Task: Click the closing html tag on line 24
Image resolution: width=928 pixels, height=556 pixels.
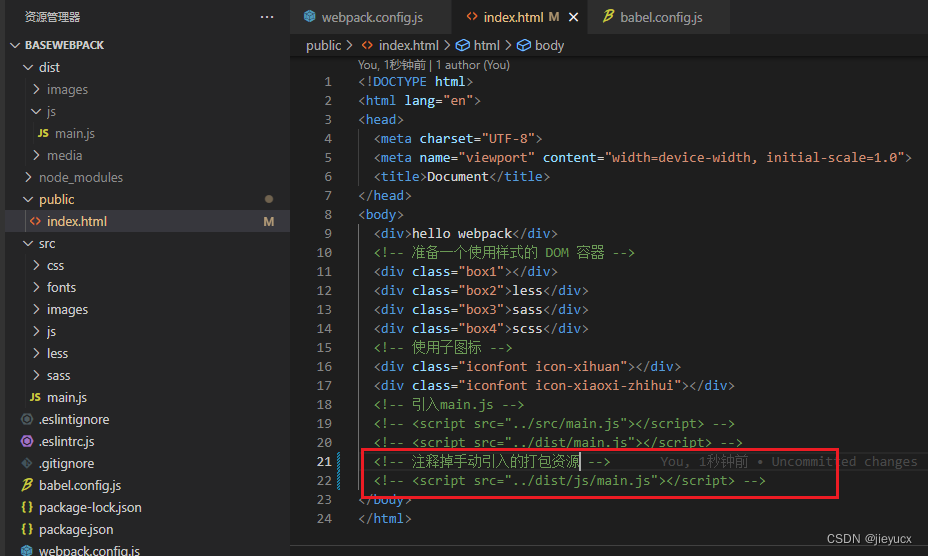Action: pos(385,519)
